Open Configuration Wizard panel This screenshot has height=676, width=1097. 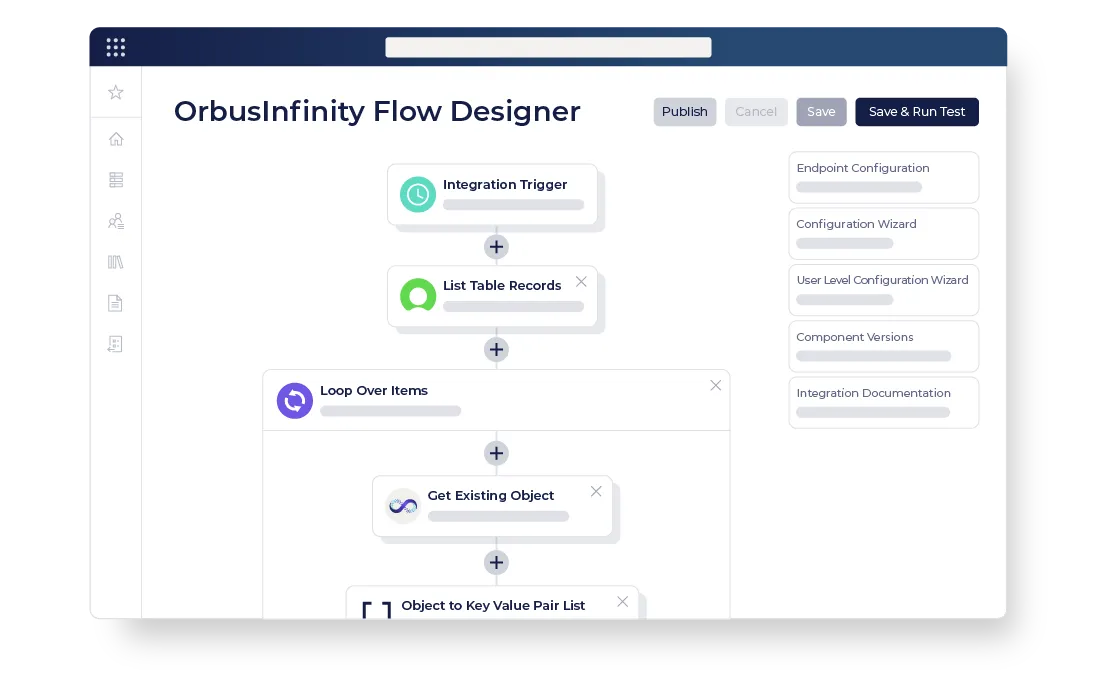click(884, 234)
